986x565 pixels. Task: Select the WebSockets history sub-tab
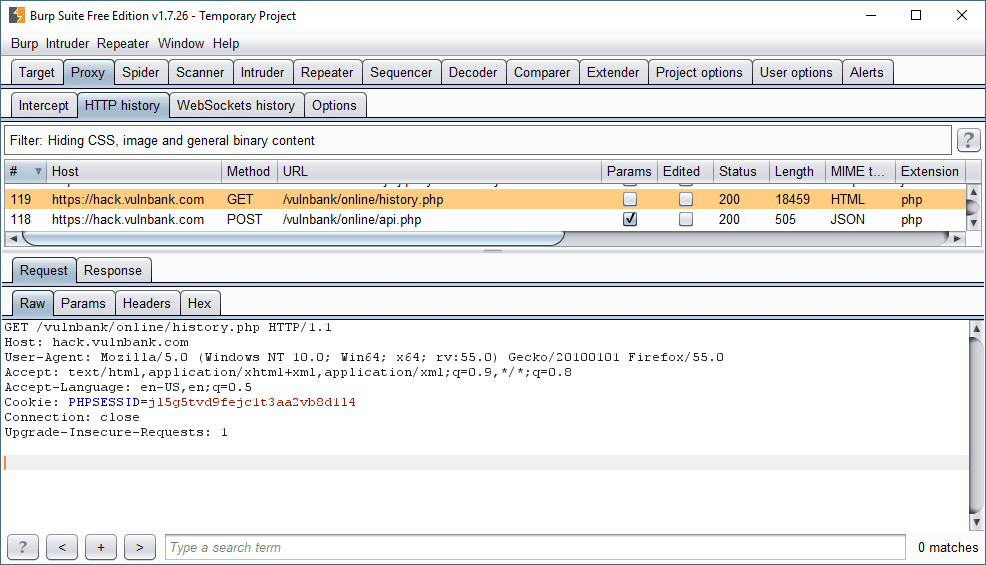coord(236,105)
